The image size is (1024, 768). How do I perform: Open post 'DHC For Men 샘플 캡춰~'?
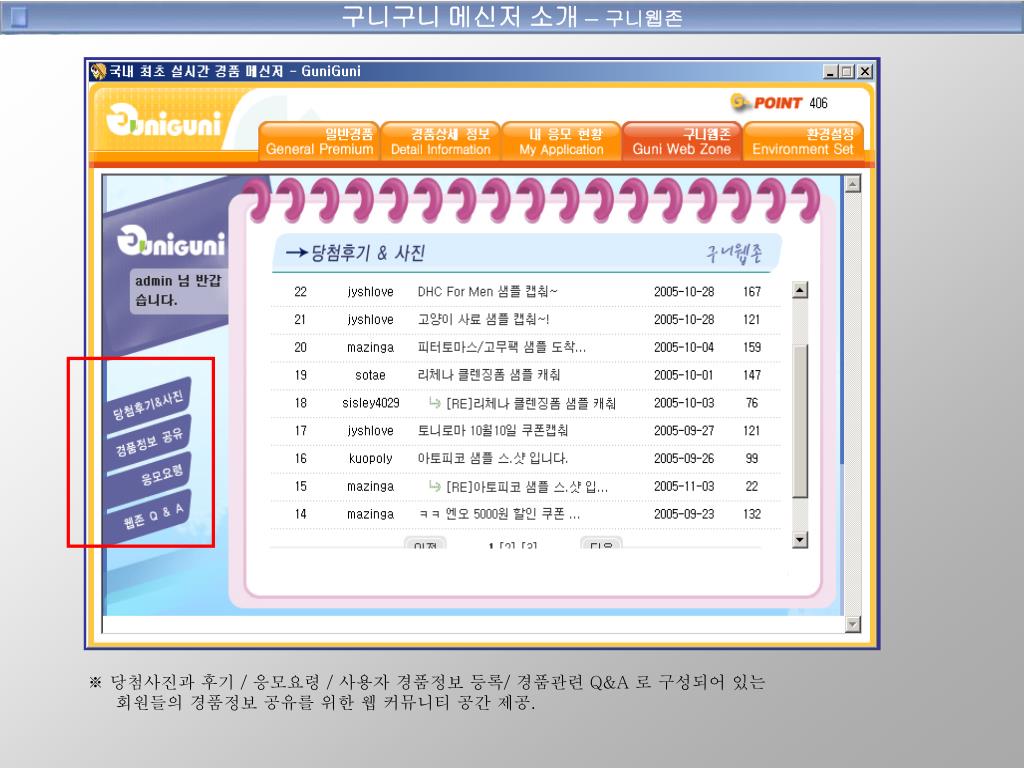tap(487, 292)
